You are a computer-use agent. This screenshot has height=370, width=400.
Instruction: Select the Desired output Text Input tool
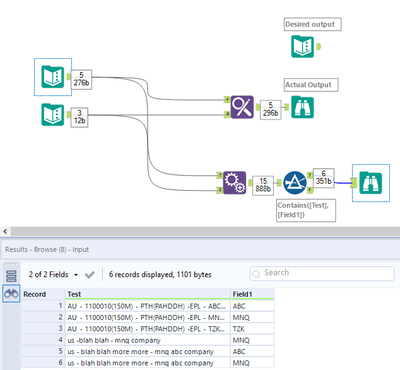point(303,46)
